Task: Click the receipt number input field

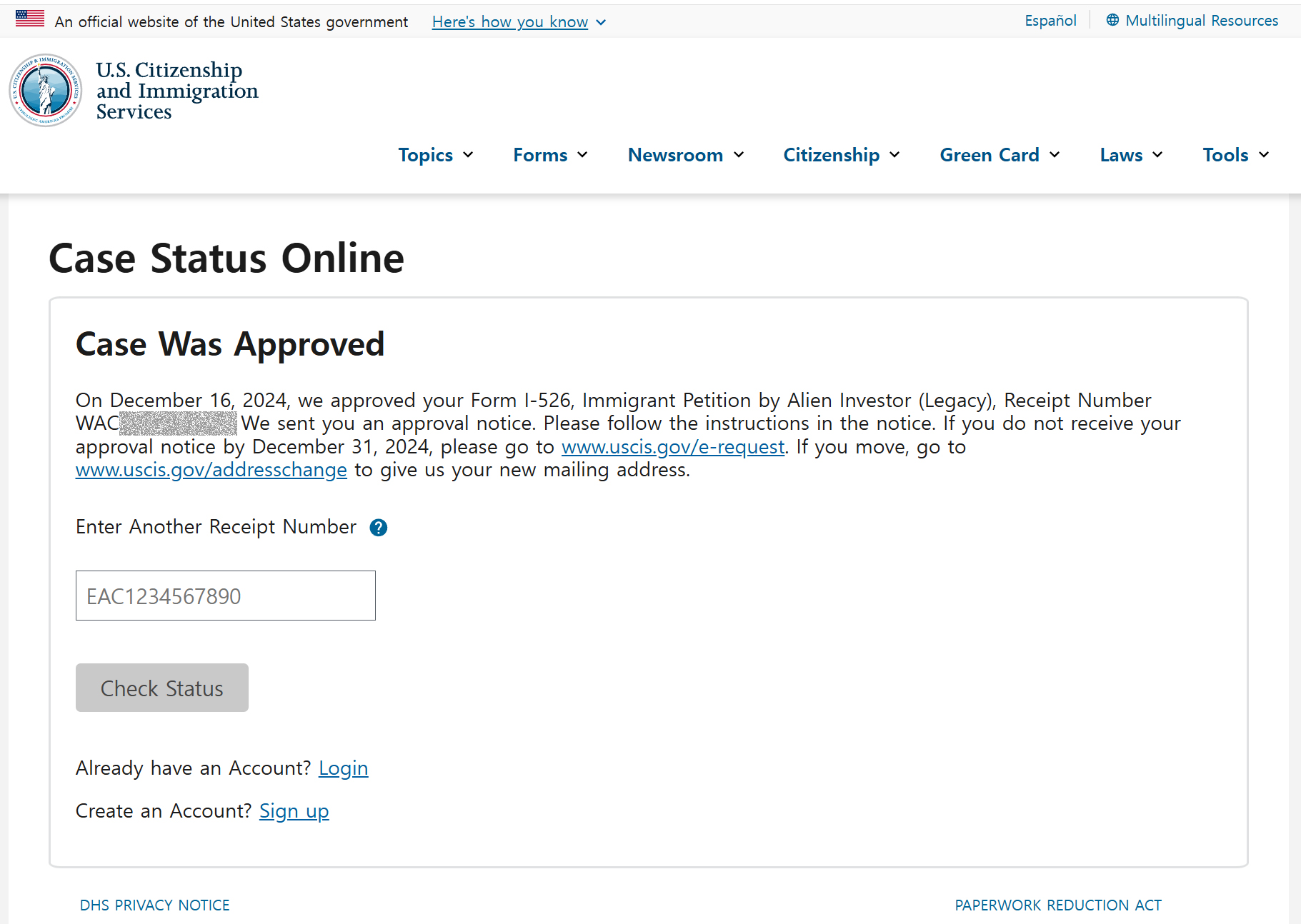Action: pyautogui.click(x=226, y=596)
